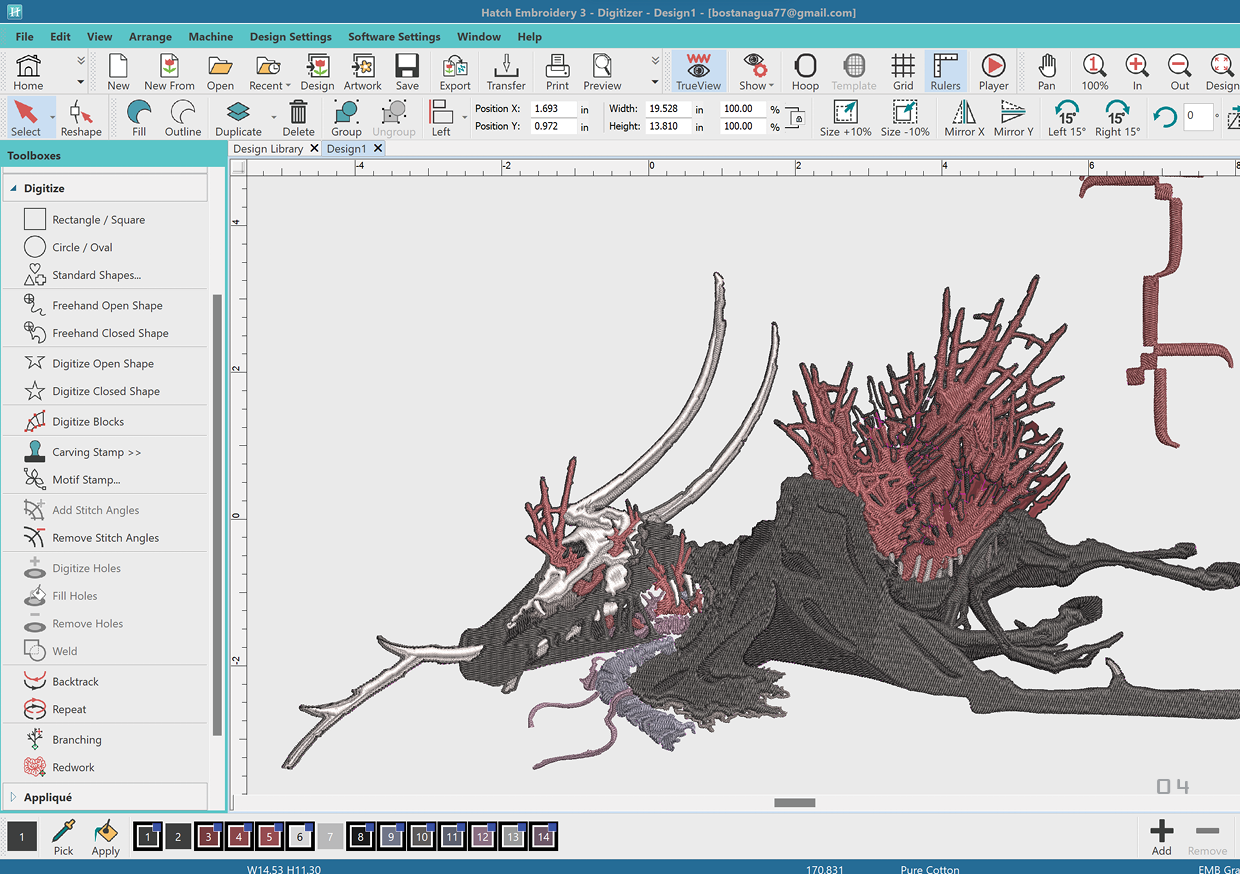
Task: Open the Show dropdown
Action: coord(755,72)
